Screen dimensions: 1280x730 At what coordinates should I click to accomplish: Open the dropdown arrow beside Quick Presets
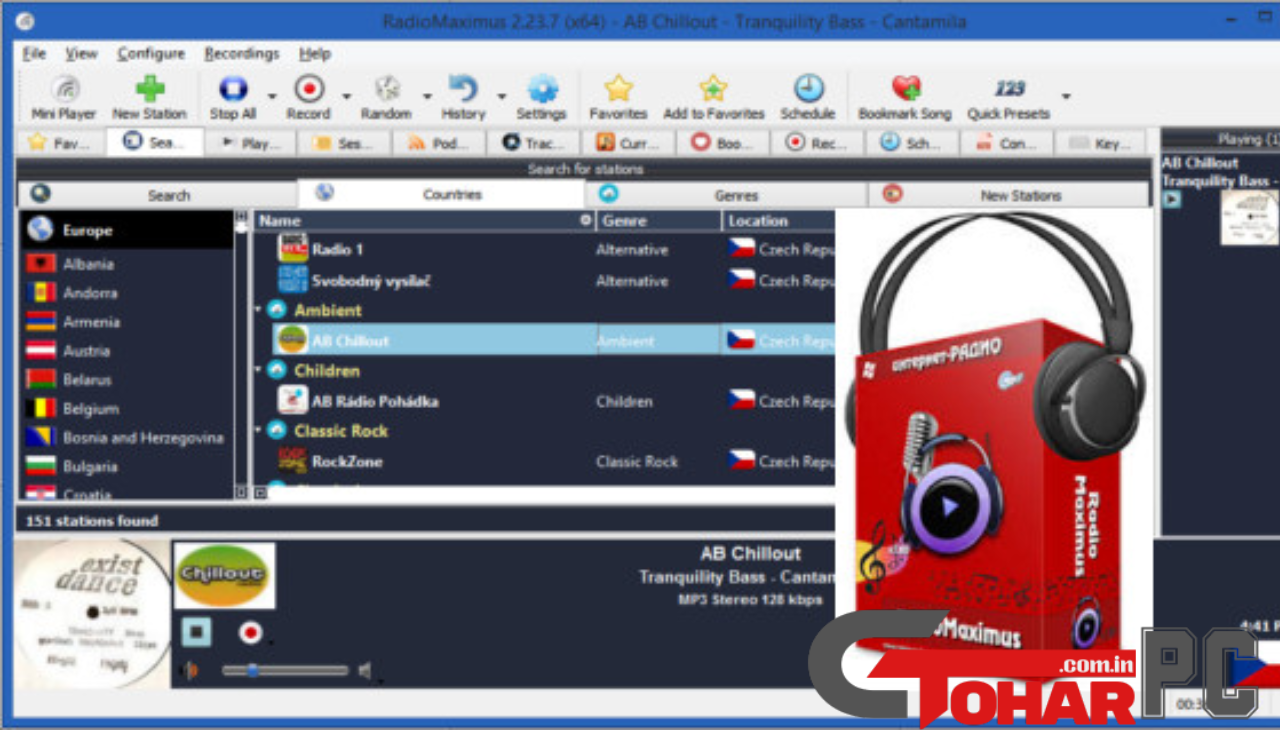point(1066,97)
